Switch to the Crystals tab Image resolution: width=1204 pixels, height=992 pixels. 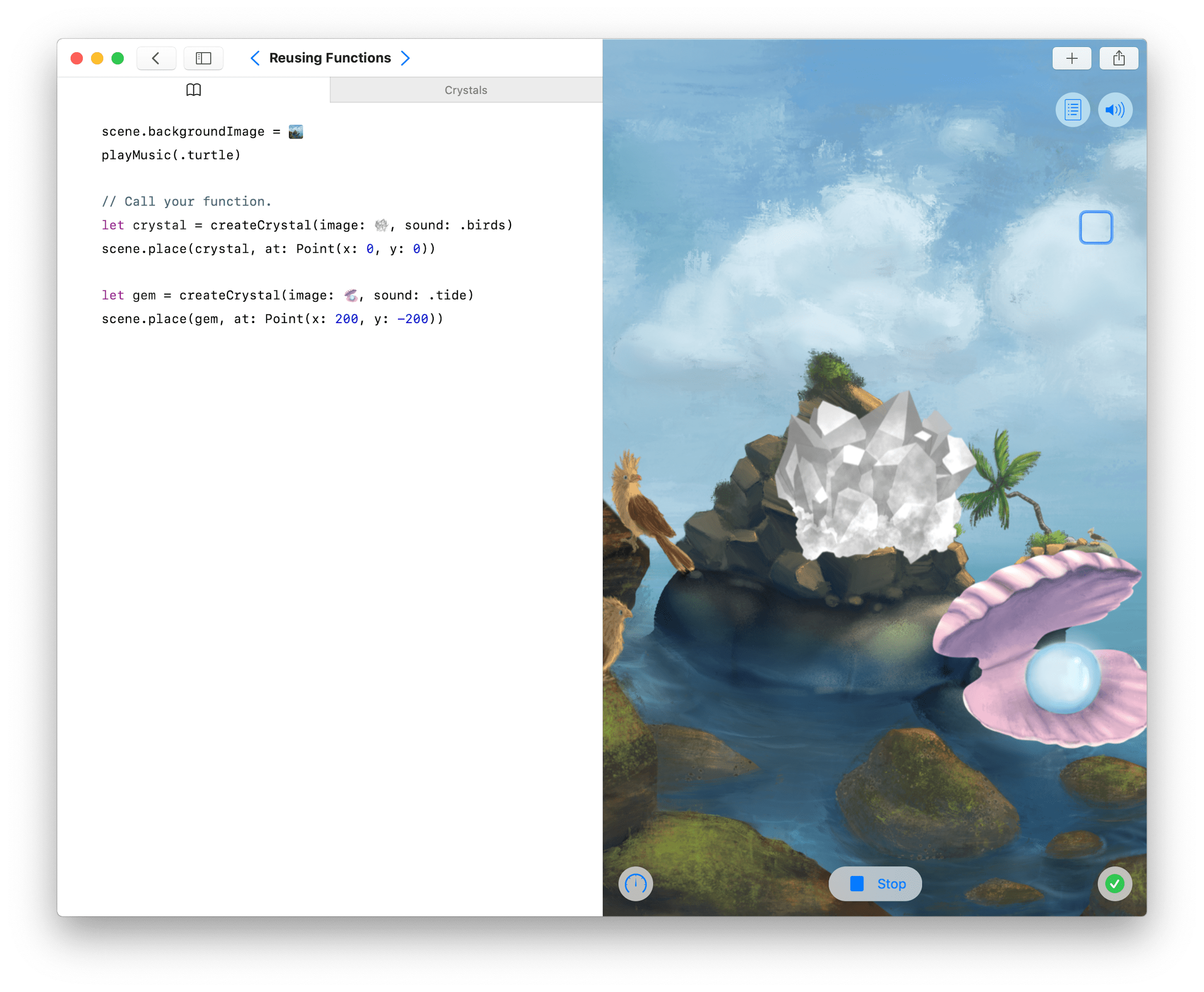466,91
